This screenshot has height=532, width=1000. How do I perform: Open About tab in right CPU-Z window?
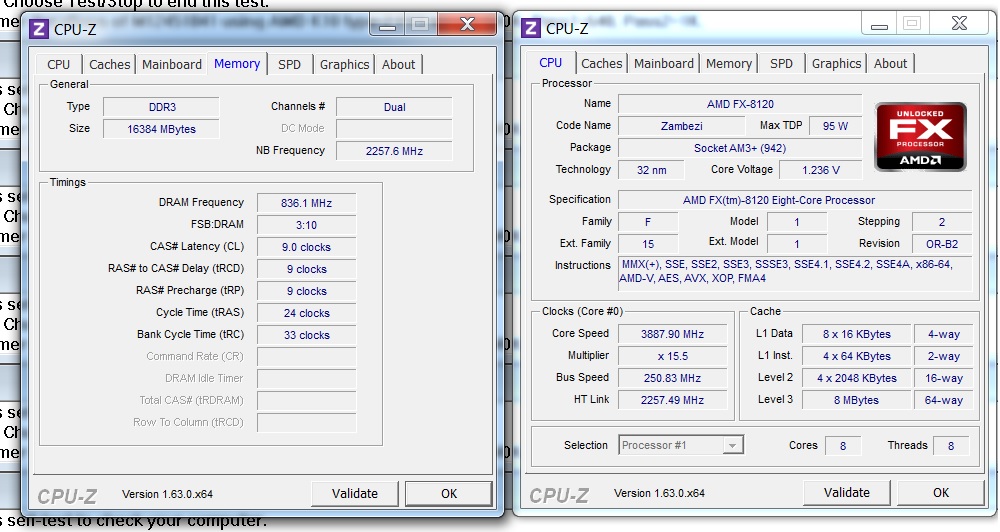[x=890, y=63]
